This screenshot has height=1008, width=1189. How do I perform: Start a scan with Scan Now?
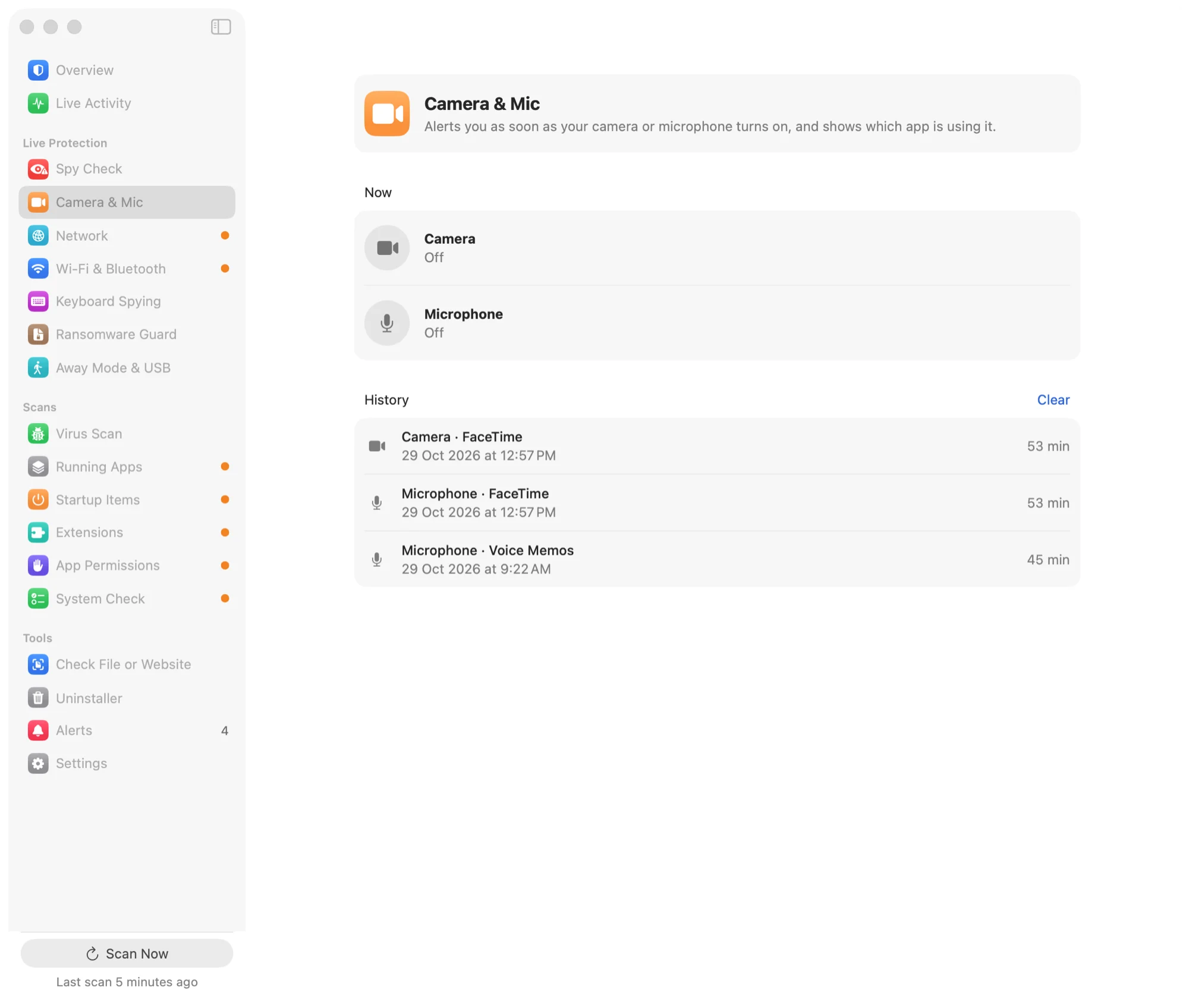(x=127, y=954)
